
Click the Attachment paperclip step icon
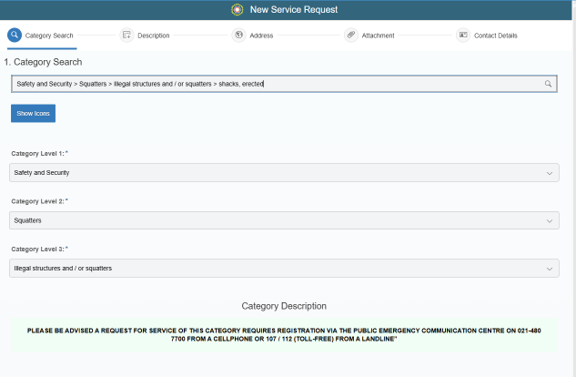click(351, 35)
